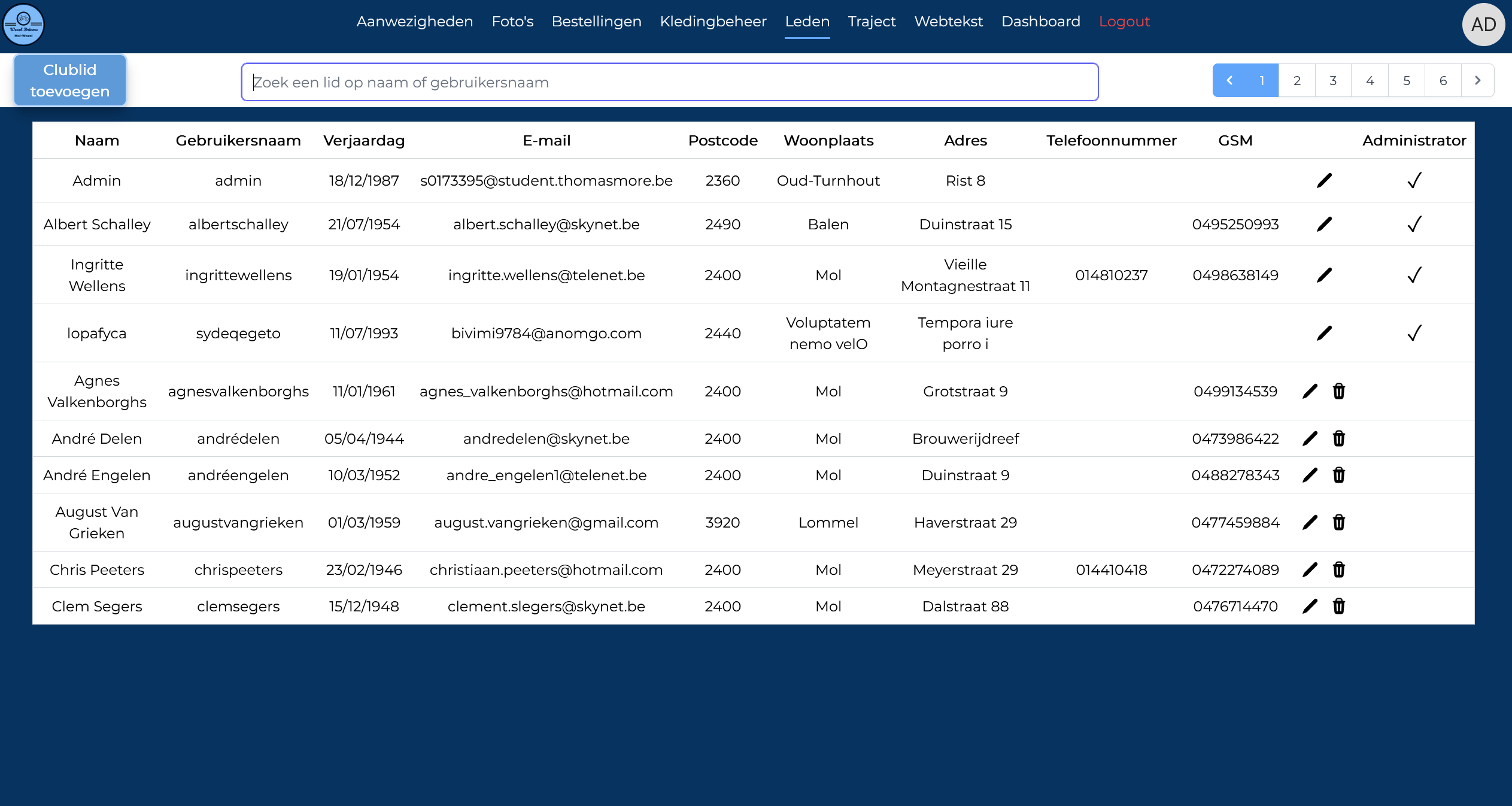Toggle administrator status for Albert Schalley
This screenshot has width=1512, height=806.
pyautogui.click(x=1414, y=223)
